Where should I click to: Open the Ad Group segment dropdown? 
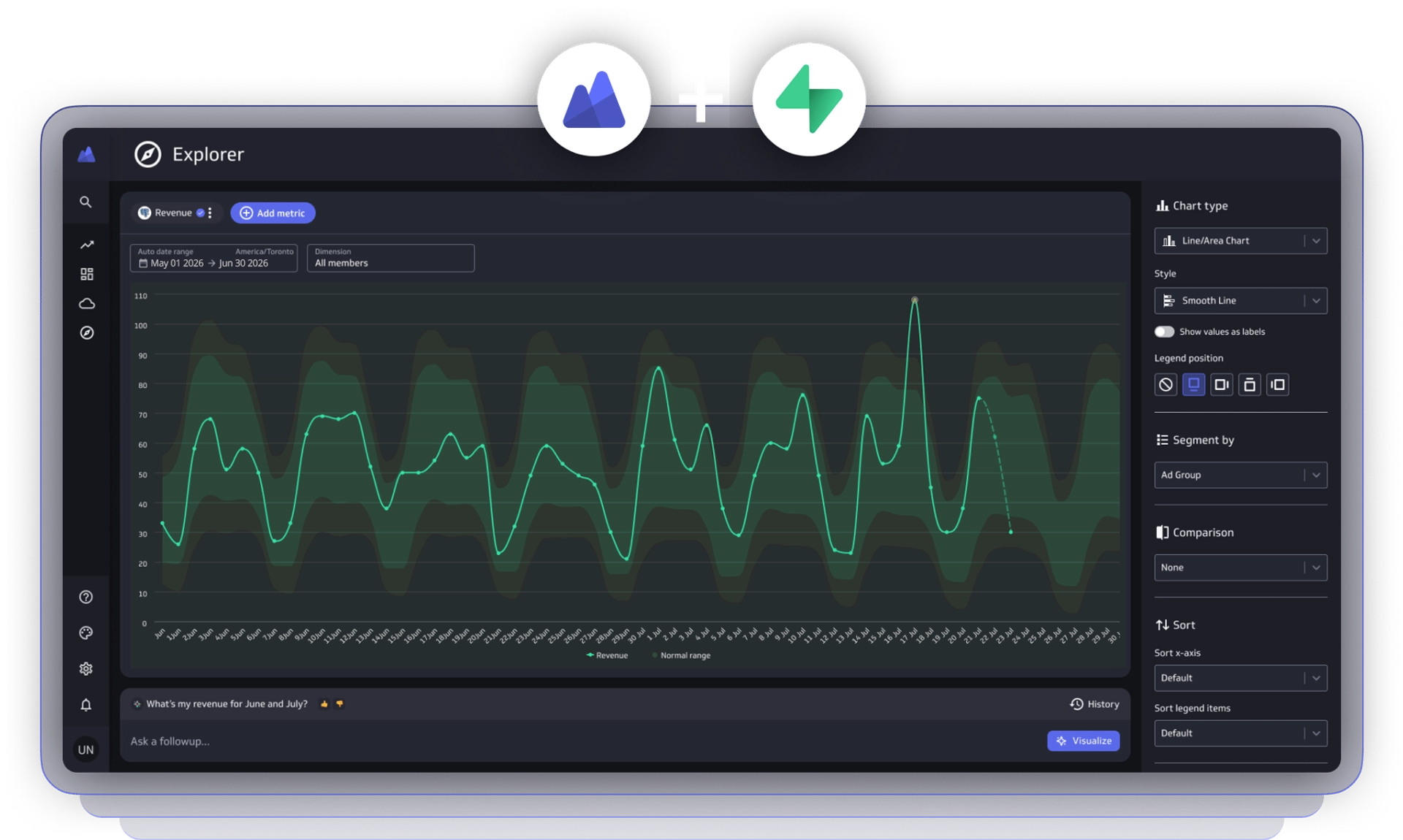click(1240, 475)
